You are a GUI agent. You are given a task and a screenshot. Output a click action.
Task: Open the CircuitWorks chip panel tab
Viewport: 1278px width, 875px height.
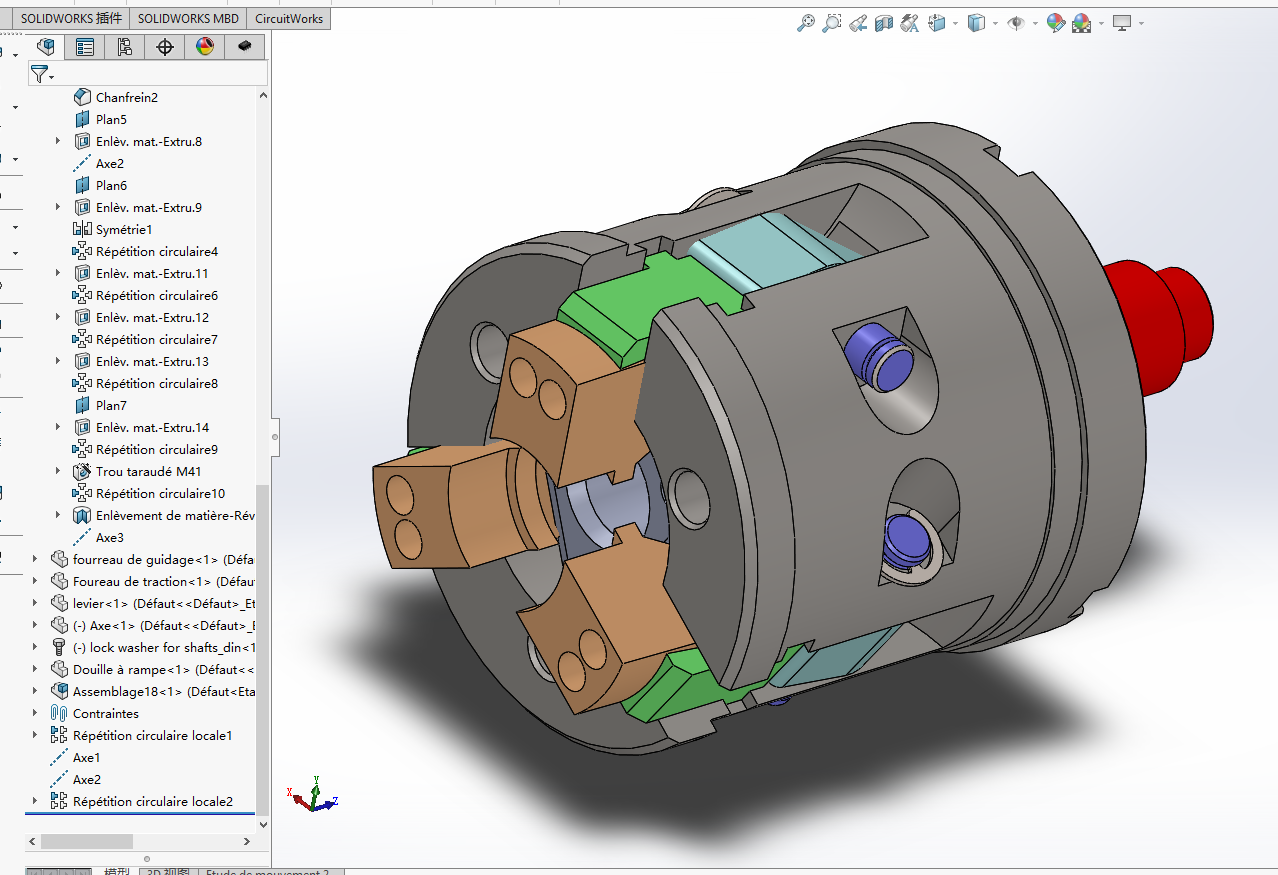coord(245,46)
